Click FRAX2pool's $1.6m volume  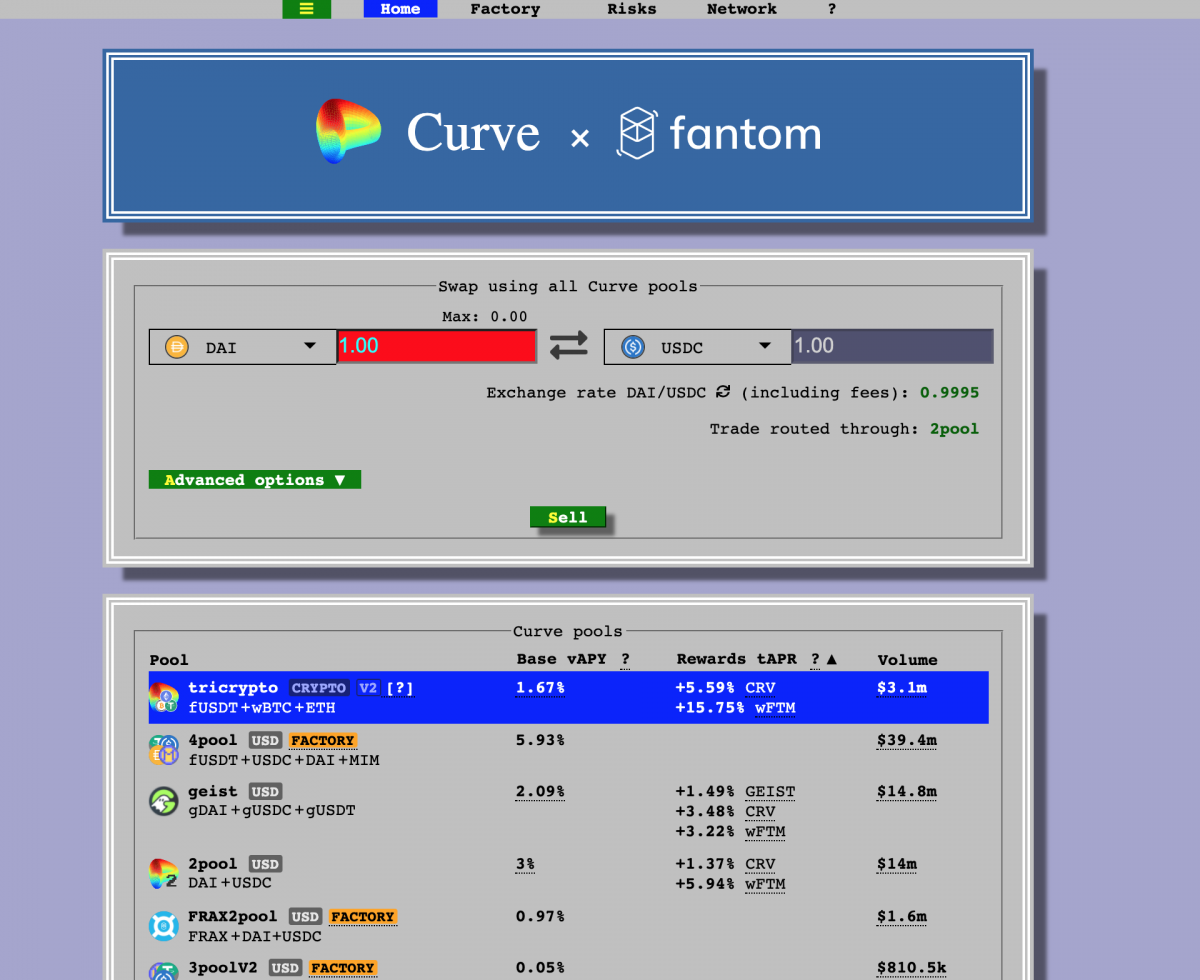[902, 916]
